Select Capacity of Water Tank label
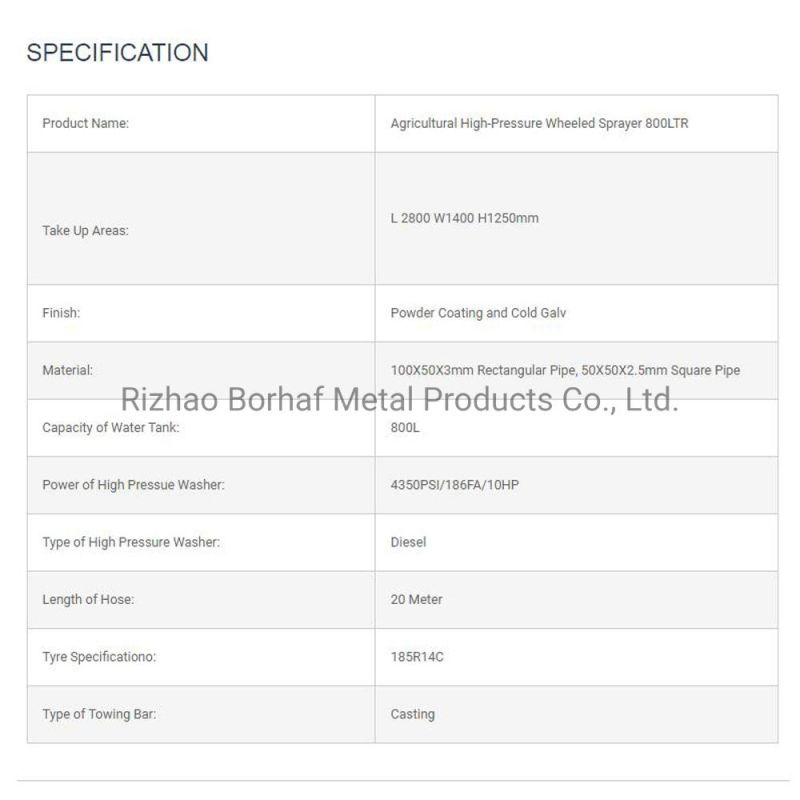The image size is (800, 800). click(111, 428)
